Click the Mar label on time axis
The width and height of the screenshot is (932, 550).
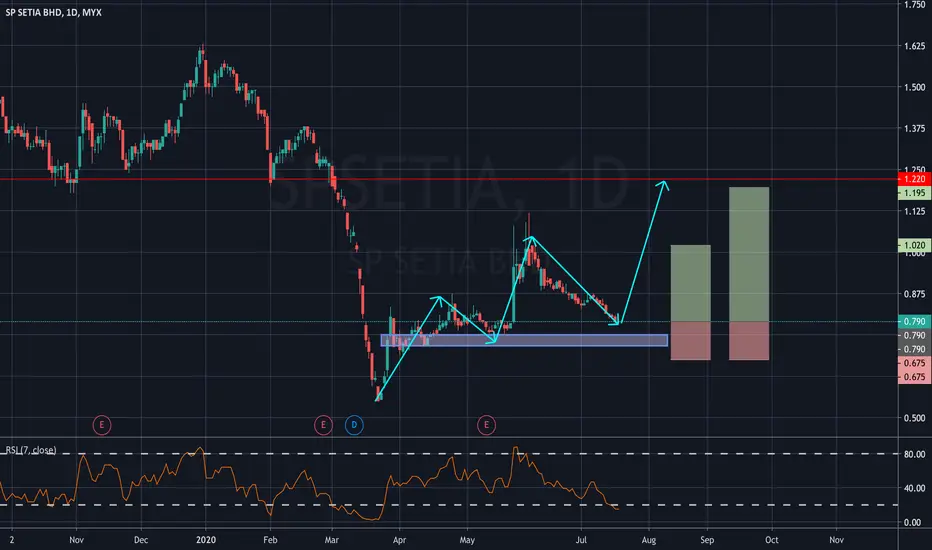332,540
